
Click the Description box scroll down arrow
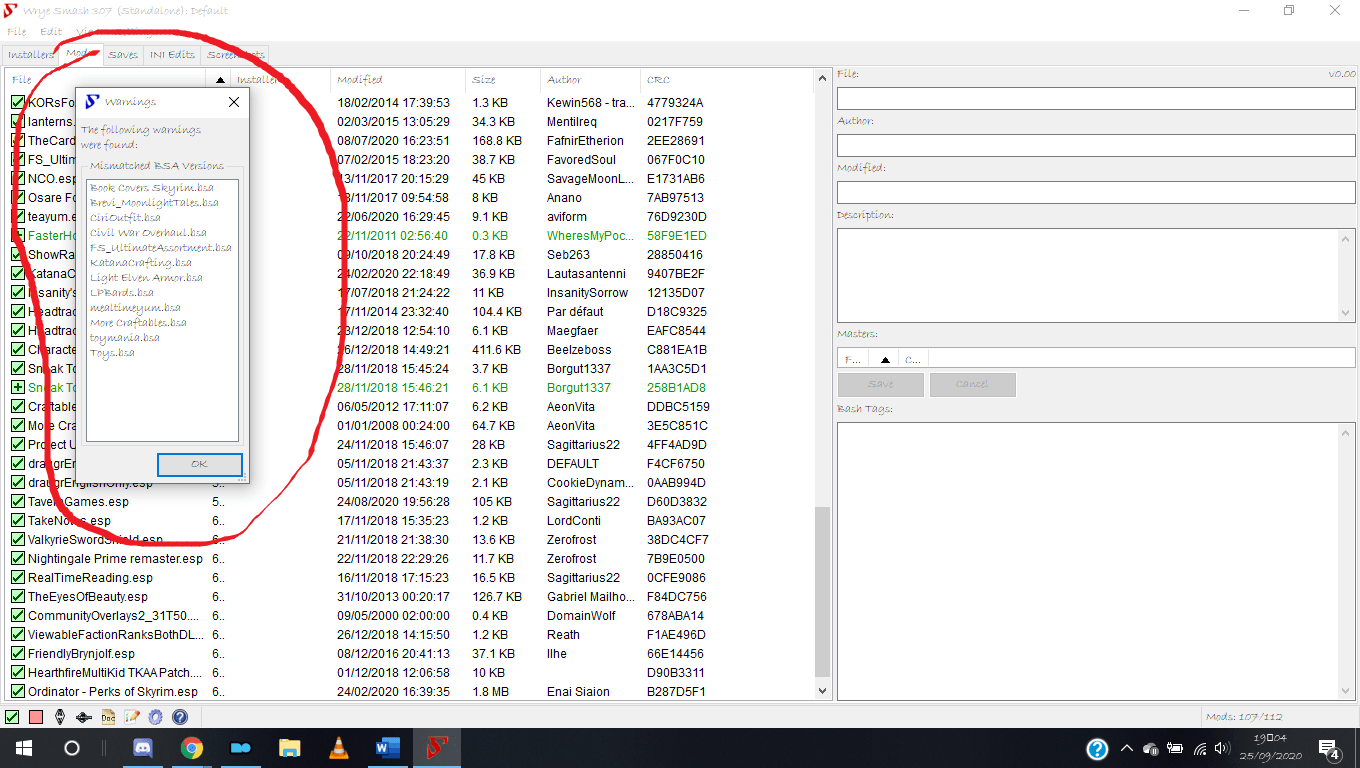[1346, 313]
